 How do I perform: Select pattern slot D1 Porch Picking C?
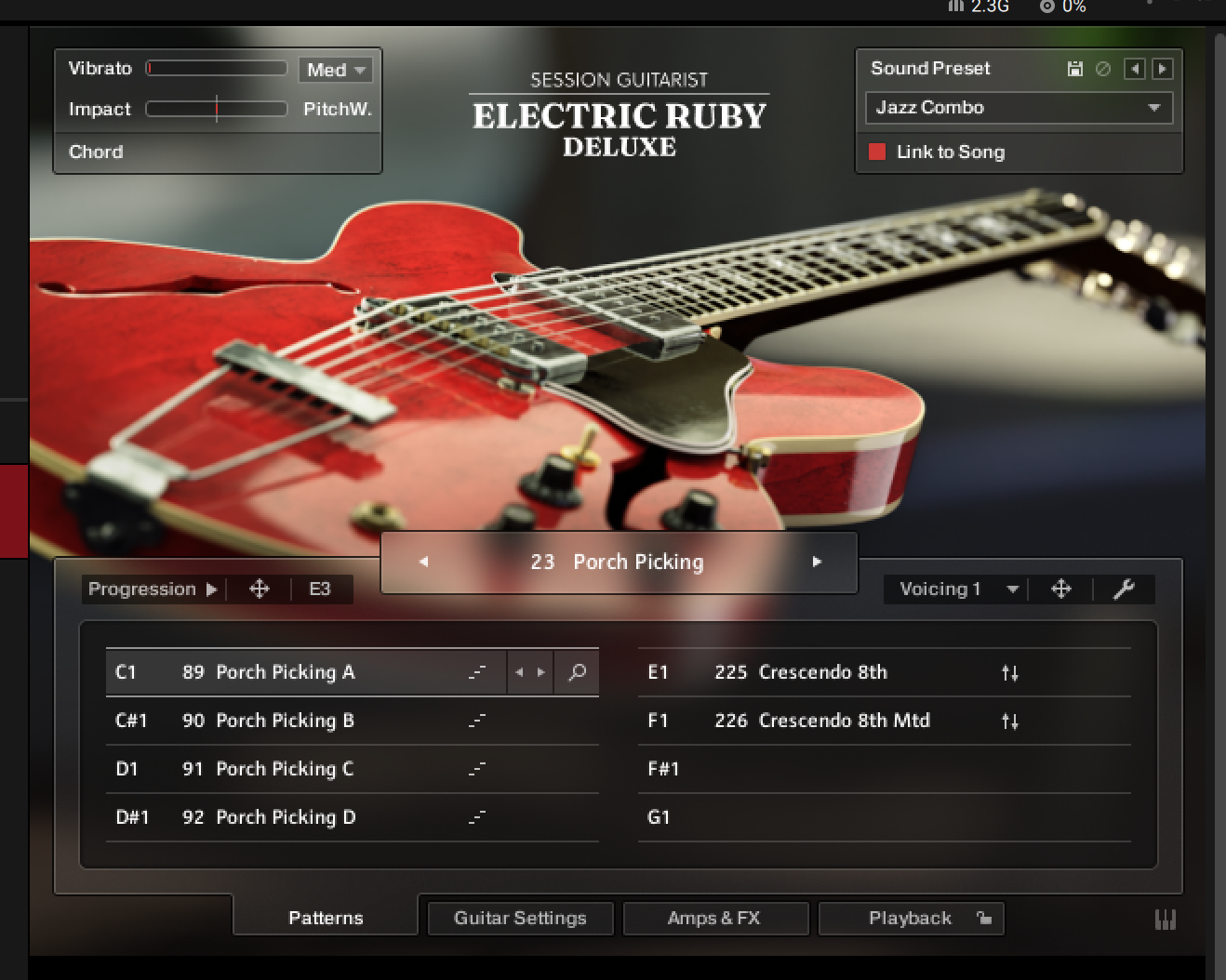pos(352,769)
